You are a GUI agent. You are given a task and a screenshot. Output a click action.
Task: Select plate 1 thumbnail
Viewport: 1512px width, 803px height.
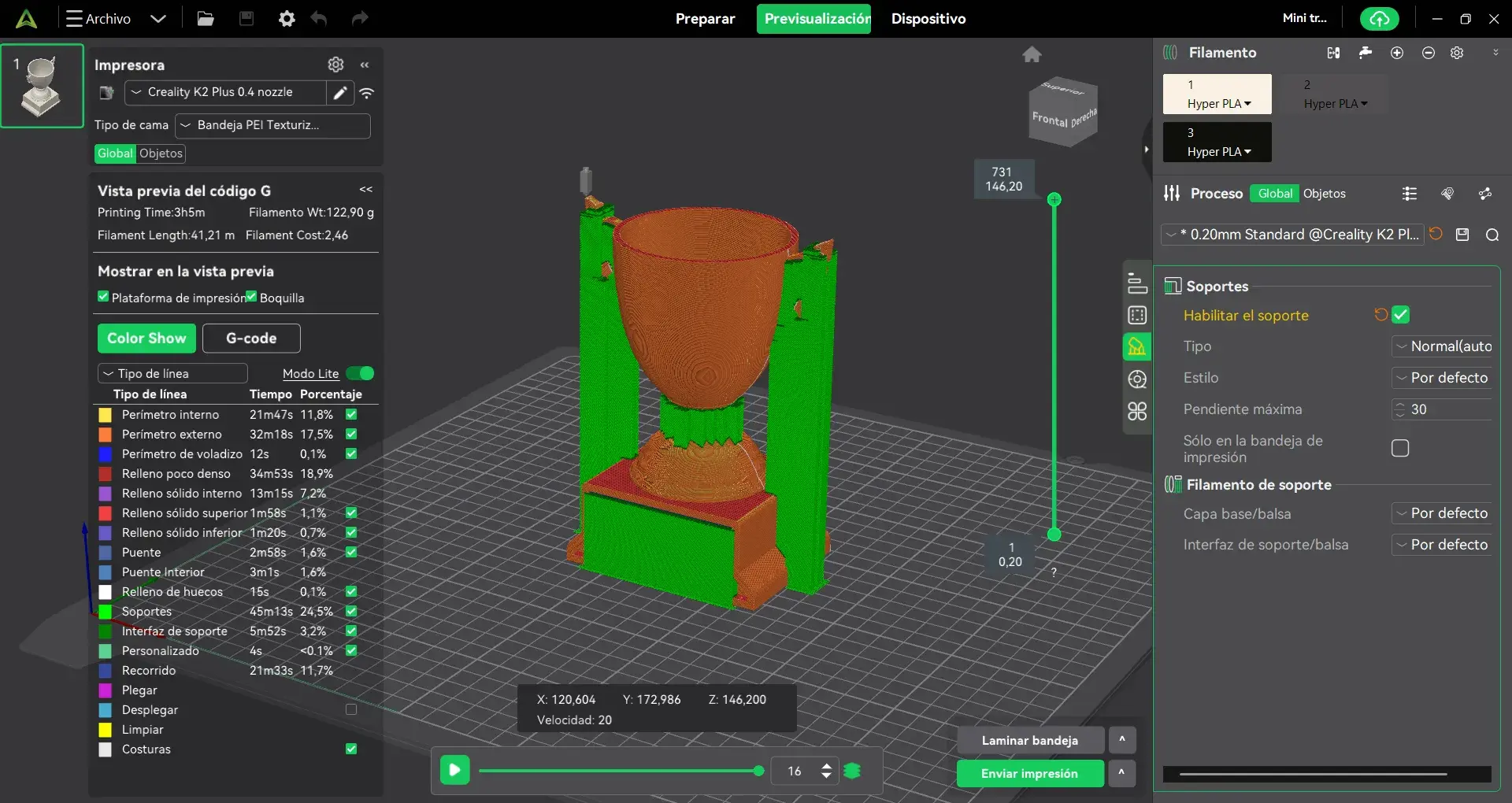tap(43, 86)
